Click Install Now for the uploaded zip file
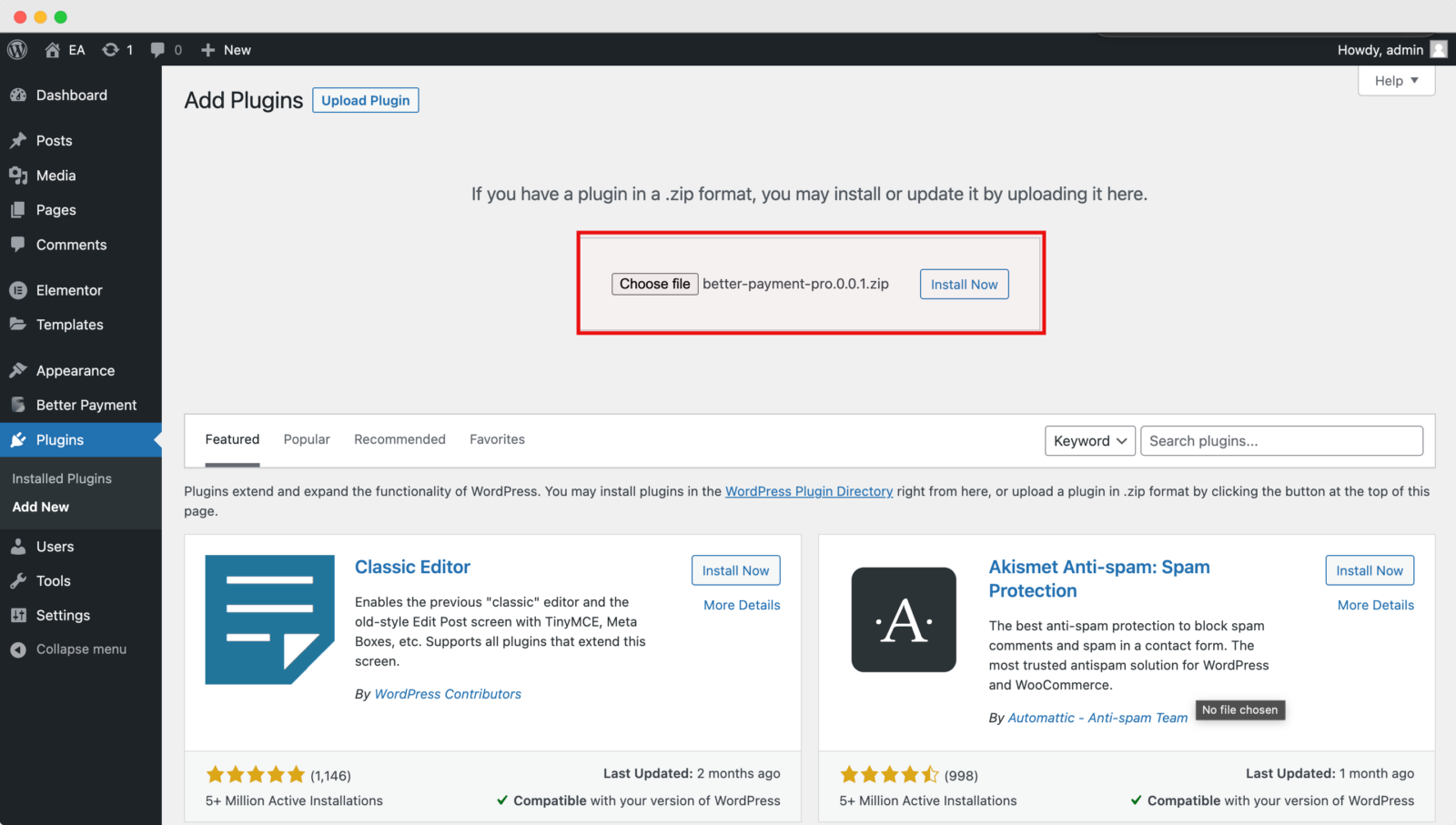 point(964,284)
